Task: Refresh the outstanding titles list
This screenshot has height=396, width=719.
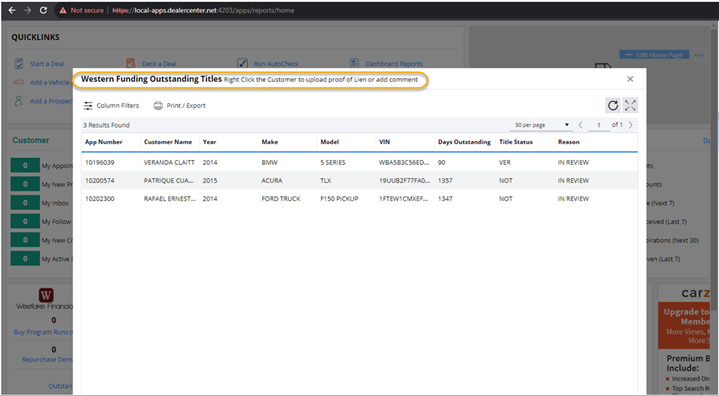Action: pyautogui.click(x=613, y=105)
